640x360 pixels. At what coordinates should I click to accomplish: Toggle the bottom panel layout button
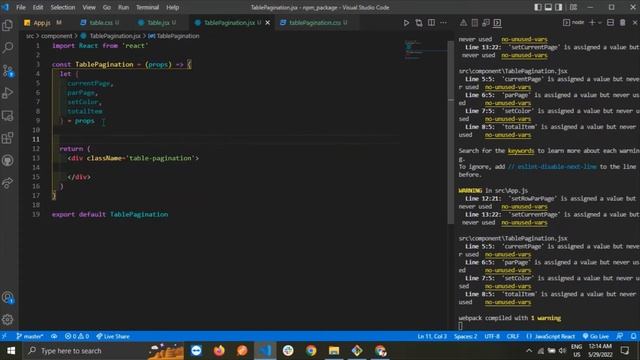coord(548,7)
